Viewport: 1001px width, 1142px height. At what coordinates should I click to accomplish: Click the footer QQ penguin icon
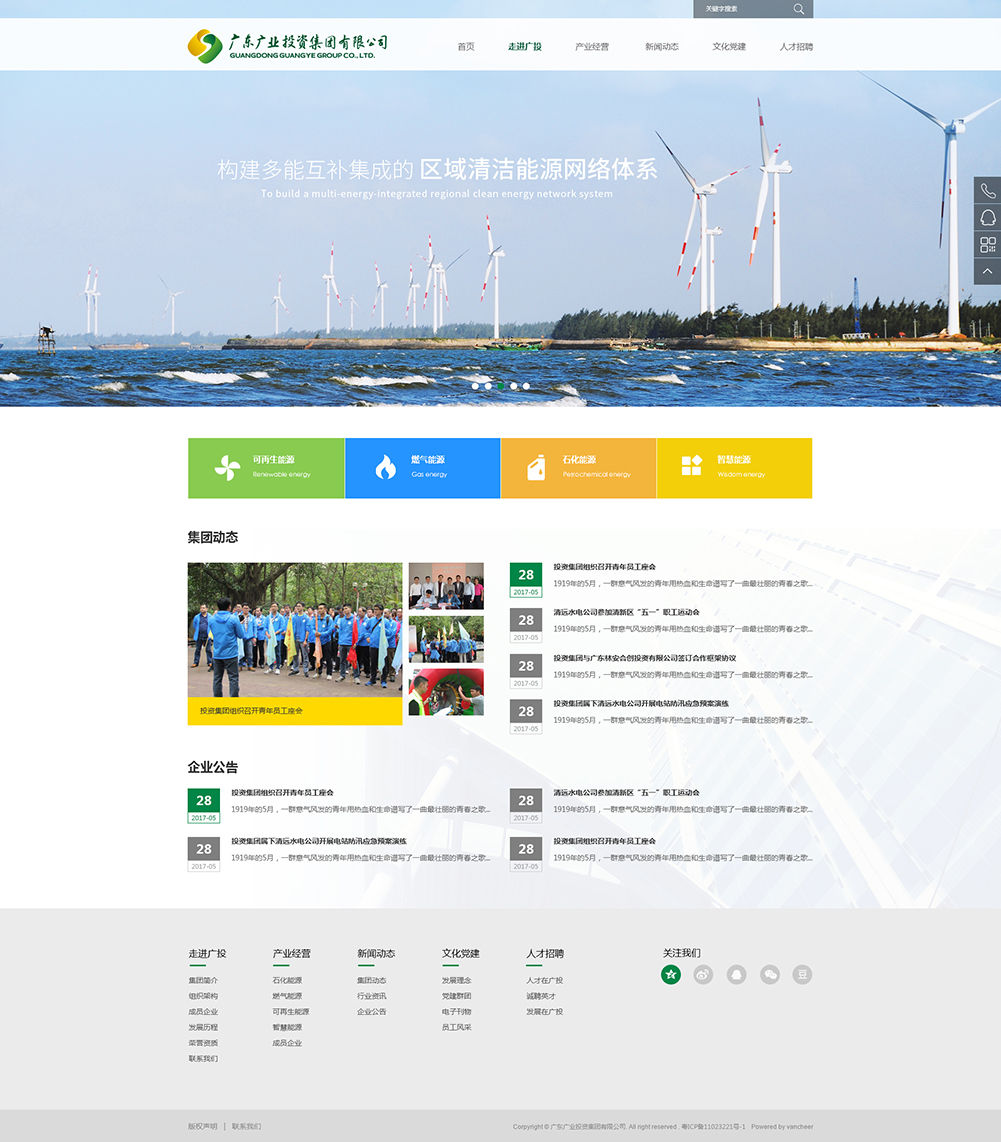[x=736, y=975]
